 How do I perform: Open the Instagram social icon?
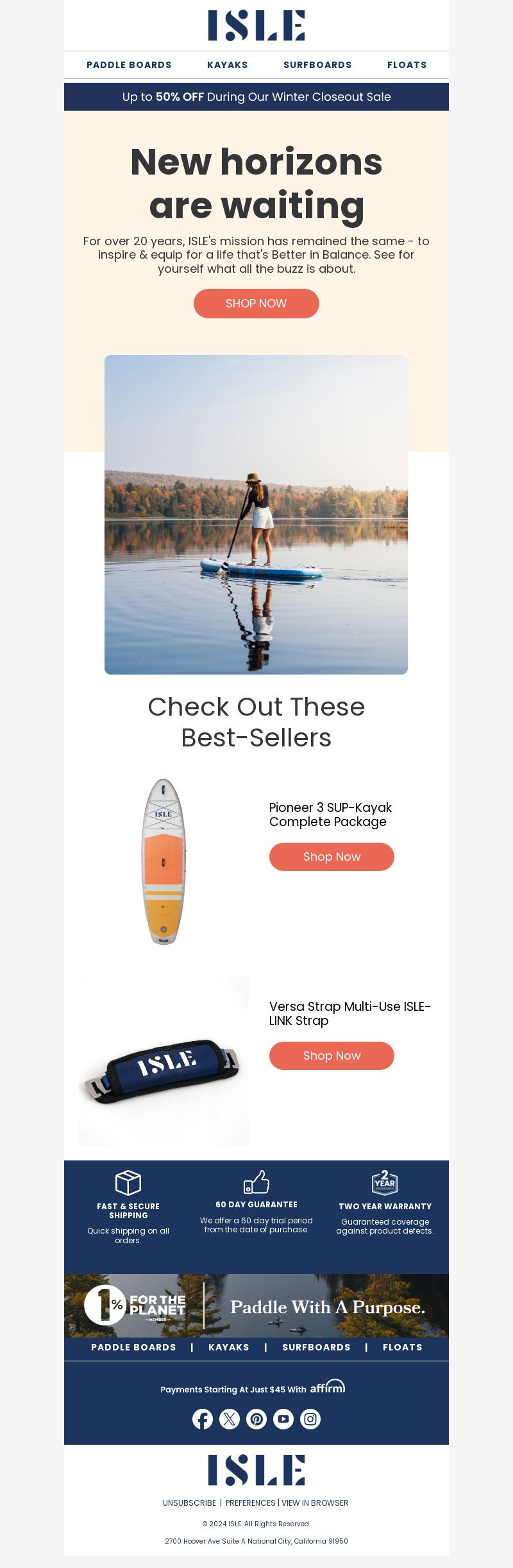[310, 1419]
